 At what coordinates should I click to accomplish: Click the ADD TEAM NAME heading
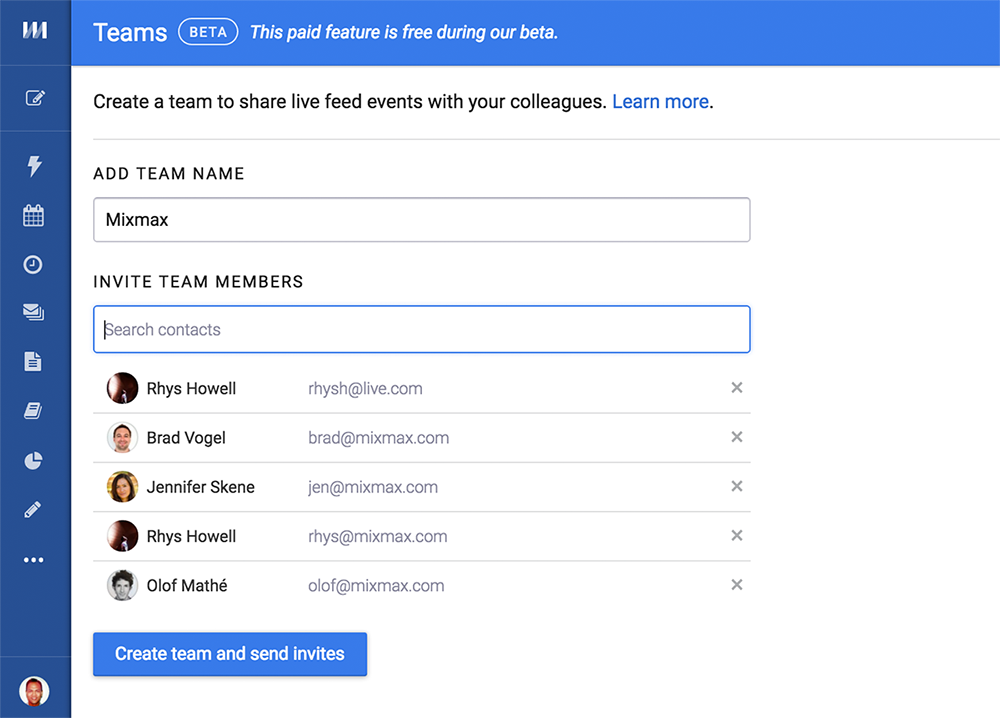[x=169, y=173]
